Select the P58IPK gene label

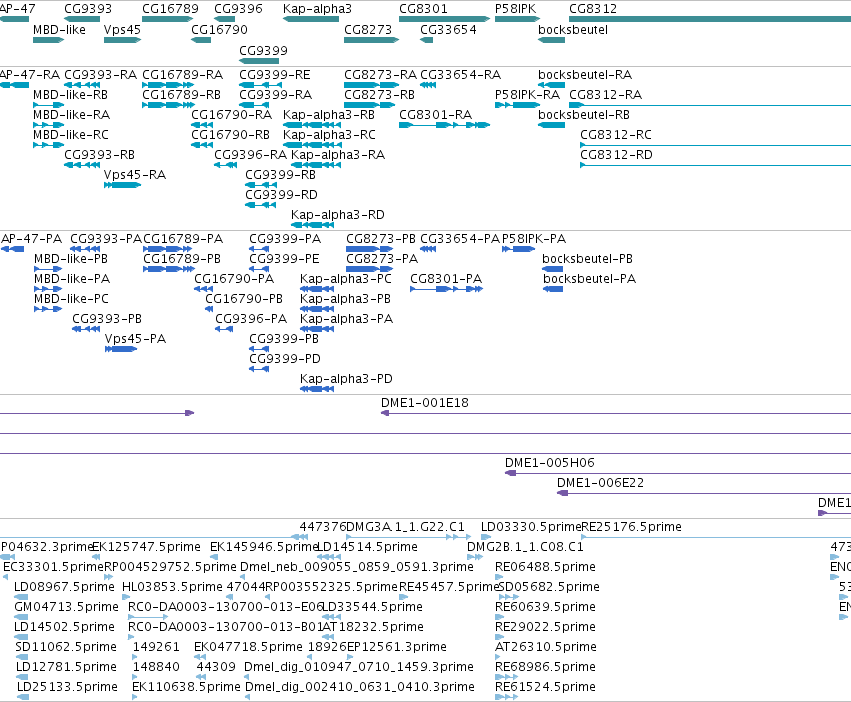point(516,9)
